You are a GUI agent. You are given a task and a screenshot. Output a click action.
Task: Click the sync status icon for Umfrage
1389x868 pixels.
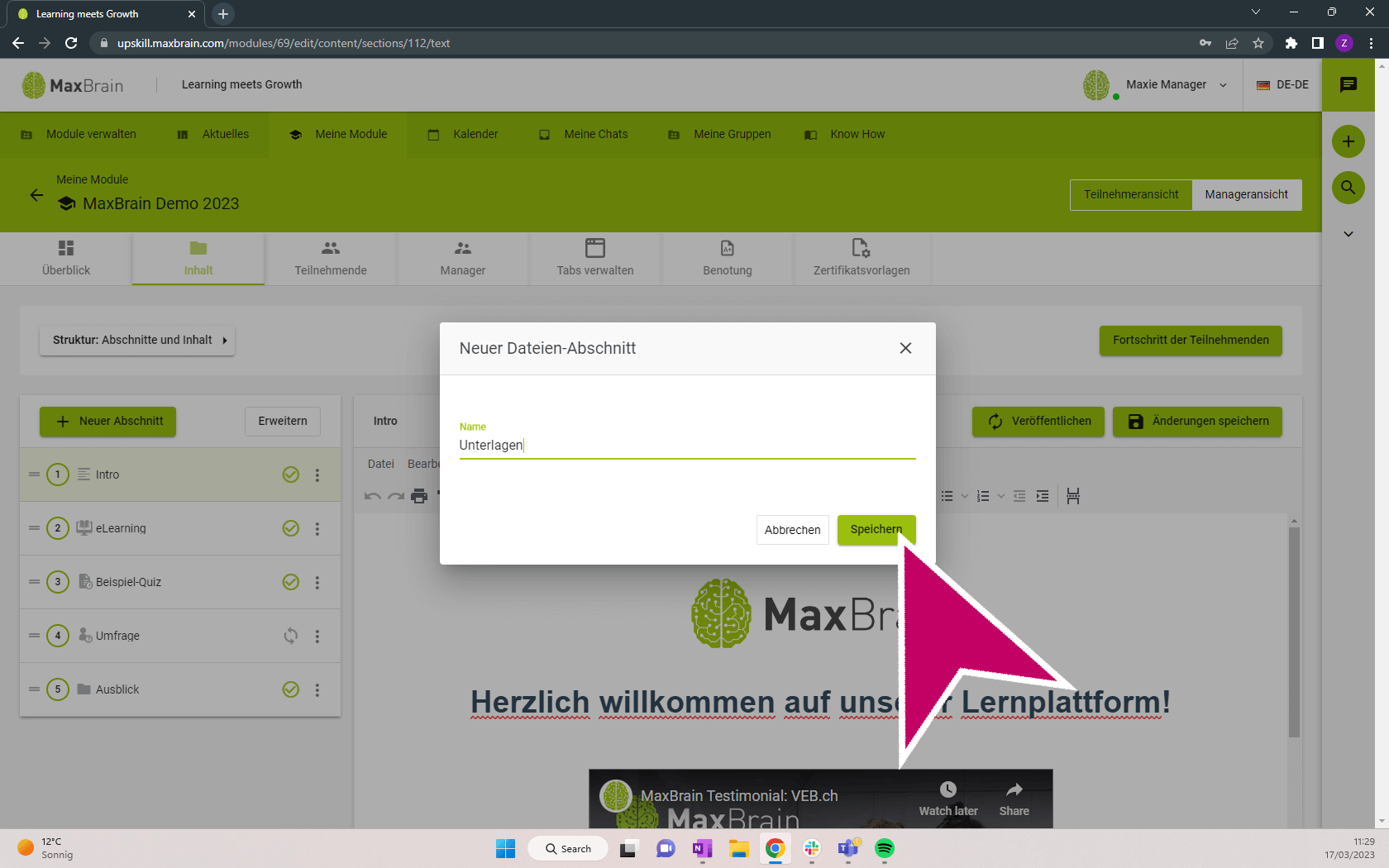(291, 636)
